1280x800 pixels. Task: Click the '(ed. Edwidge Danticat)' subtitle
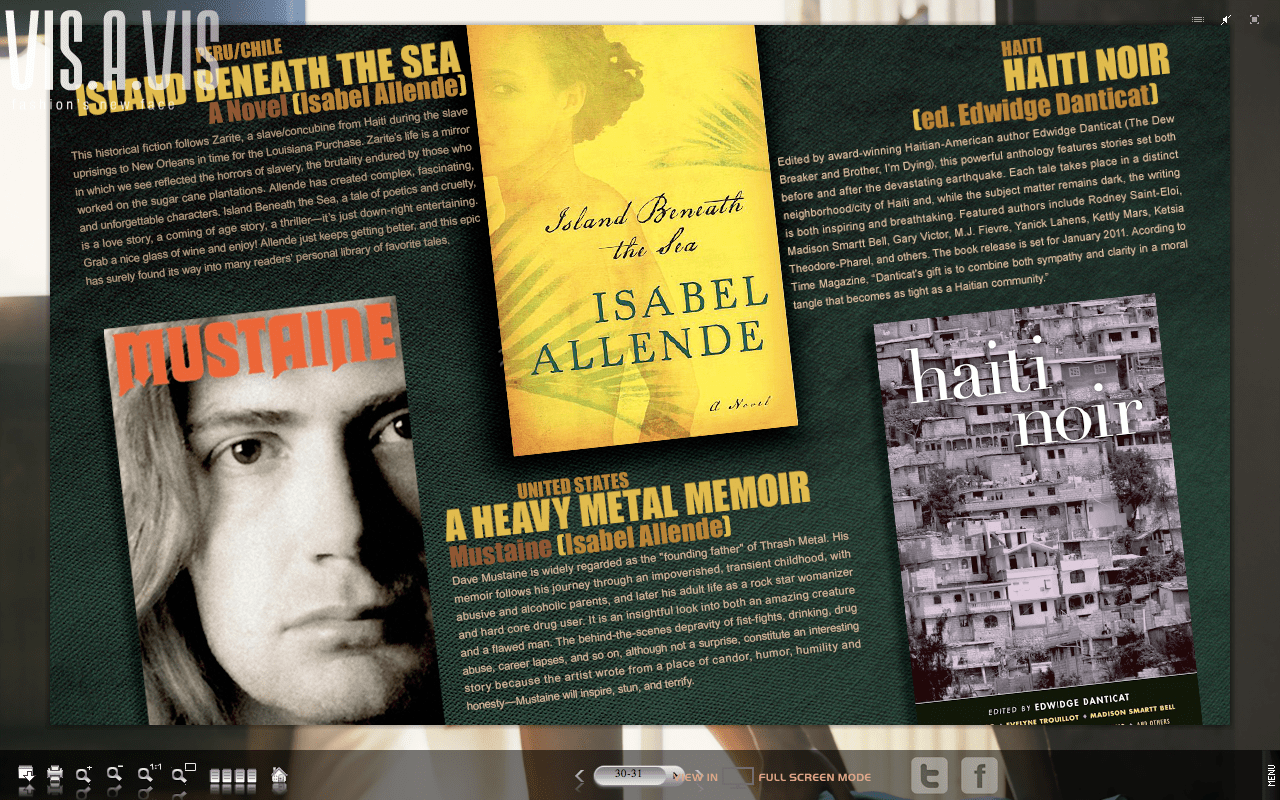(x=1036, y=107)
